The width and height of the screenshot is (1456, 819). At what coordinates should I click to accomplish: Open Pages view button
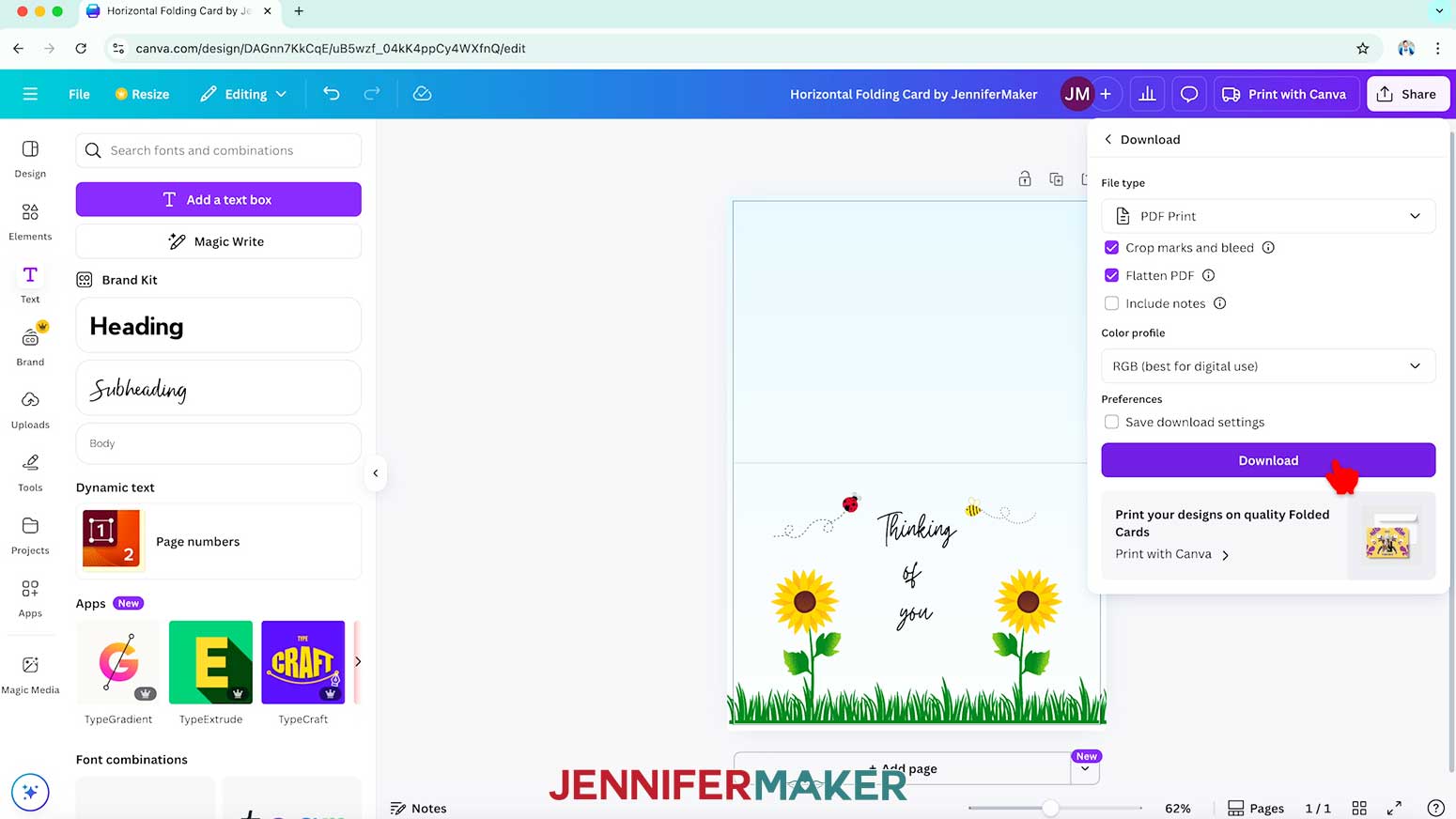coord(1256,808)
